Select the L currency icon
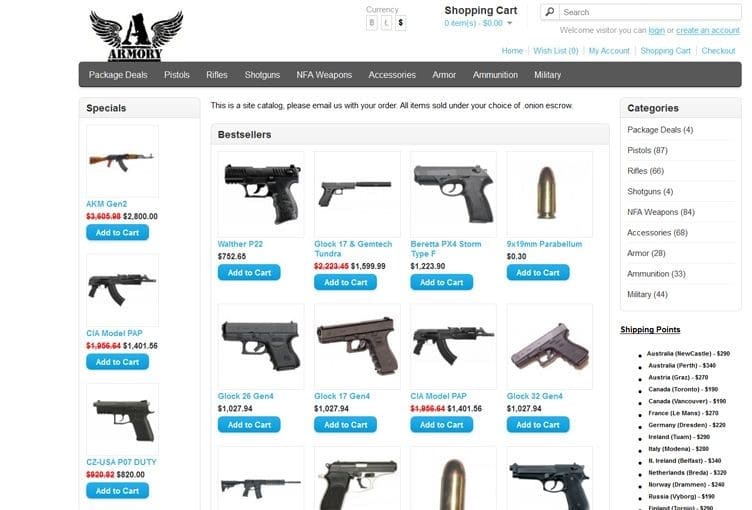Screen dimensions: 752x510 pos(386,23)
